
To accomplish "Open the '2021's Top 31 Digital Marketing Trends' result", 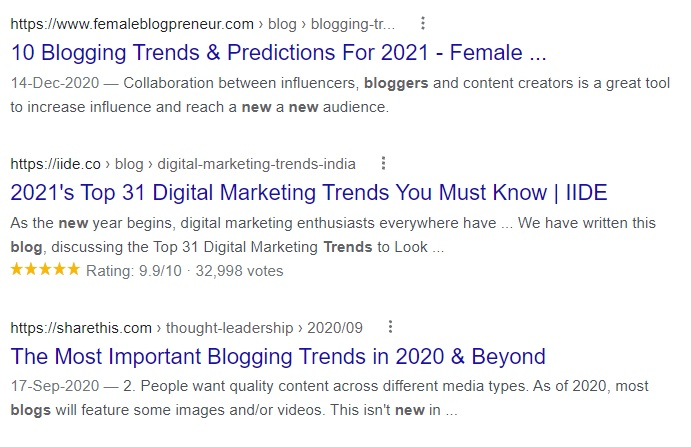I will tap(309, 193).
